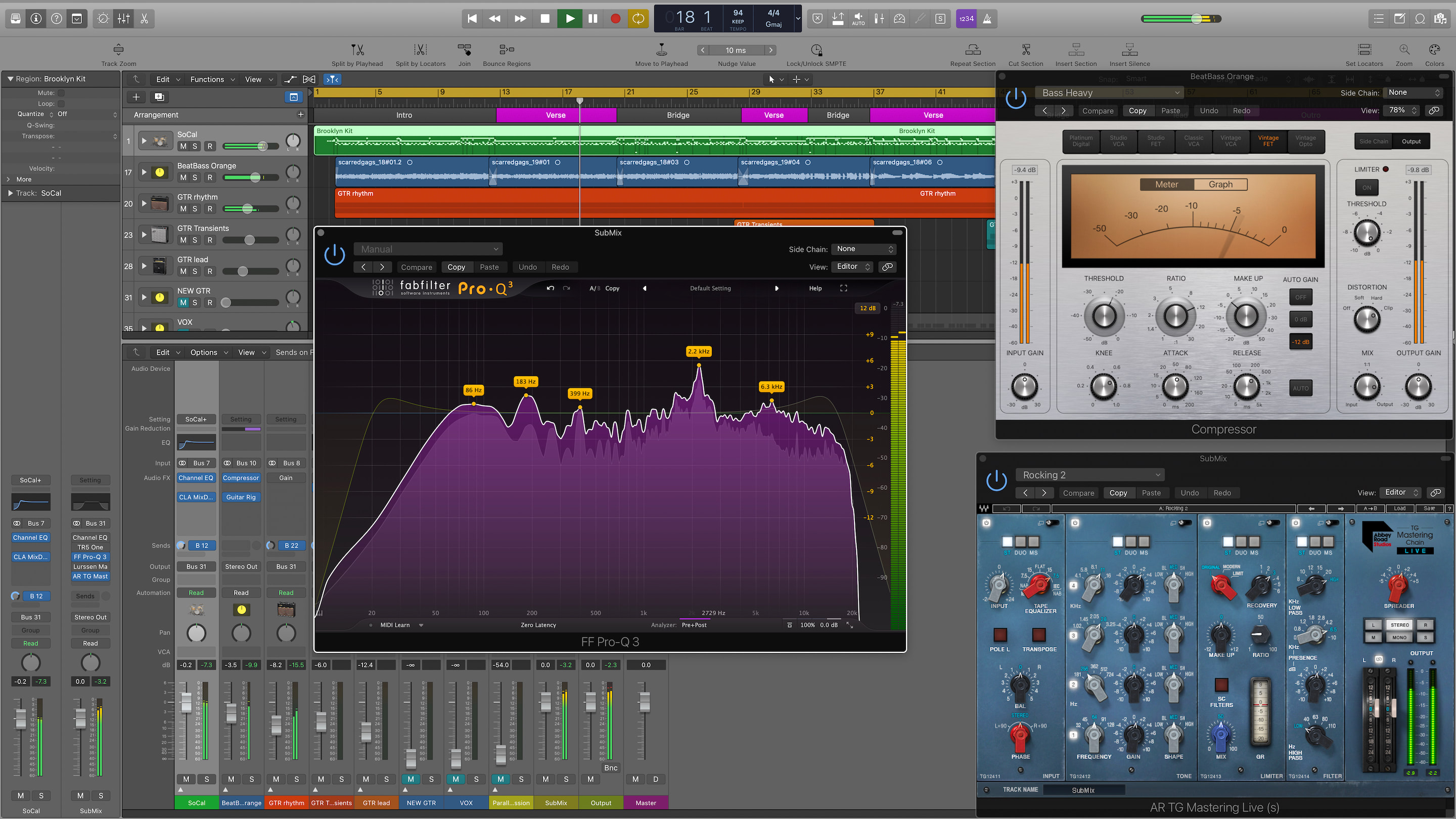Screen dimensions: 1456x819
Task: Click the Cut Section toolbar icon
Action: pos(1026,55)
